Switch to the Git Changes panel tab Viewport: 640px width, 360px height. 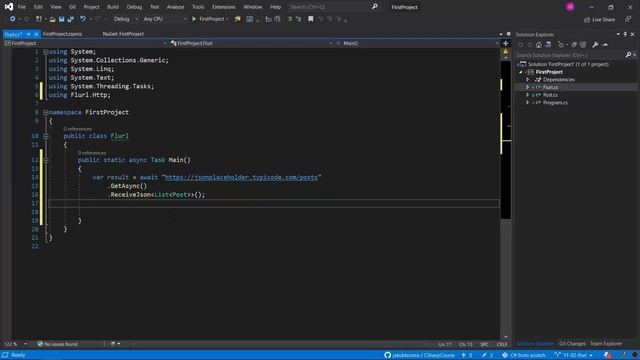[572, 344]
